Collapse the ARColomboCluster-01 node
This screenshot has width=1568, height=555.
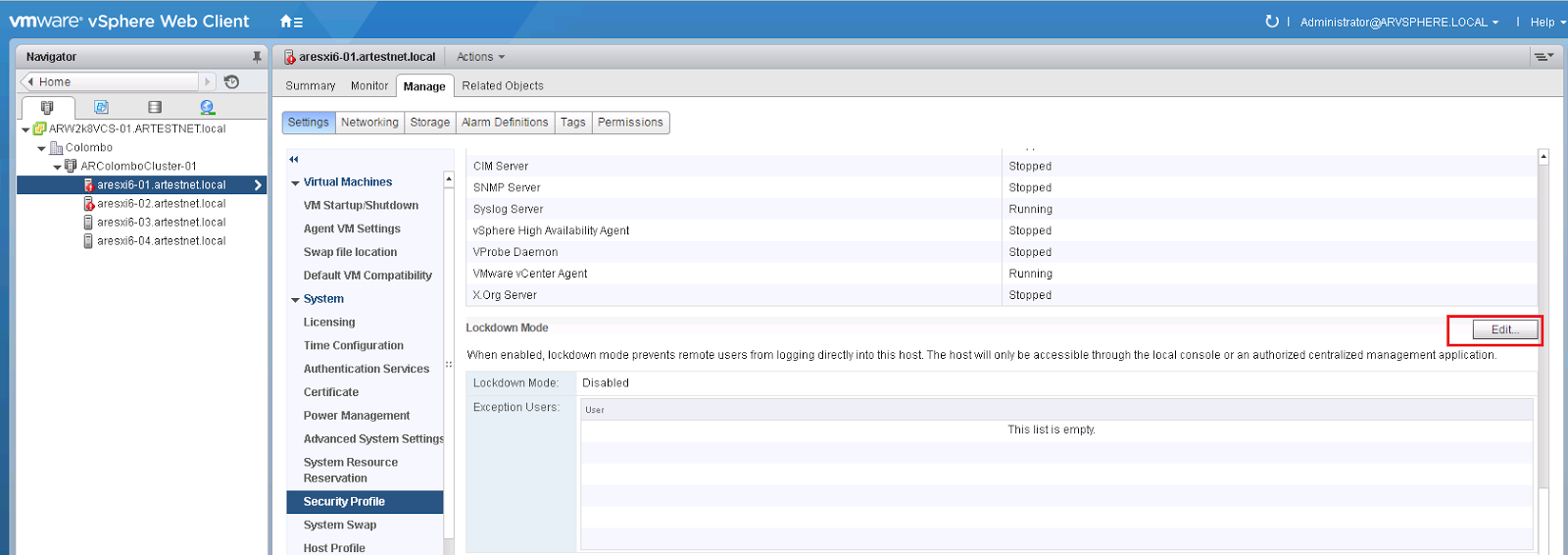coord(57,167)
